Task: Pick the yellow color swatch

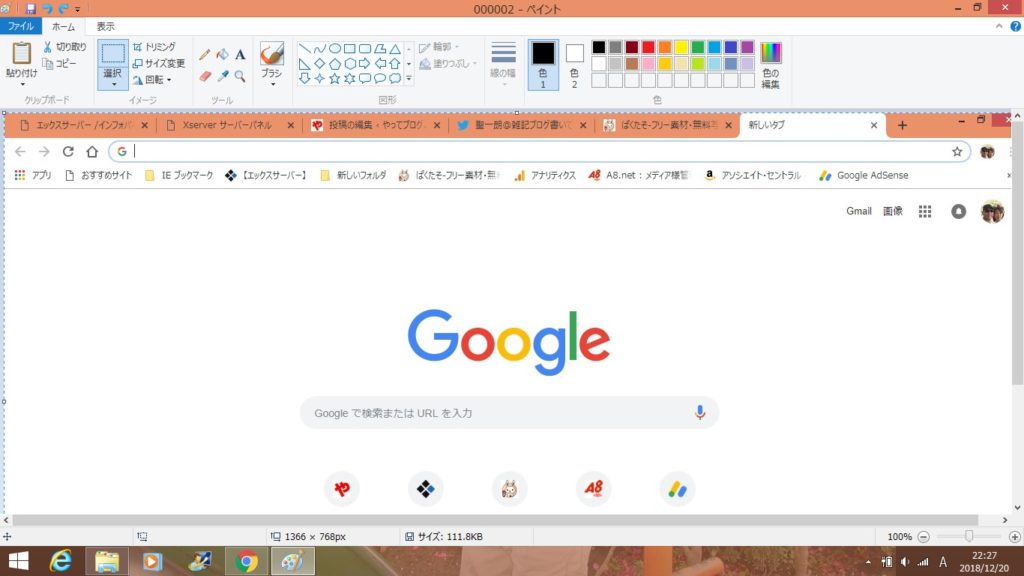Action: [x=681, y=47]
